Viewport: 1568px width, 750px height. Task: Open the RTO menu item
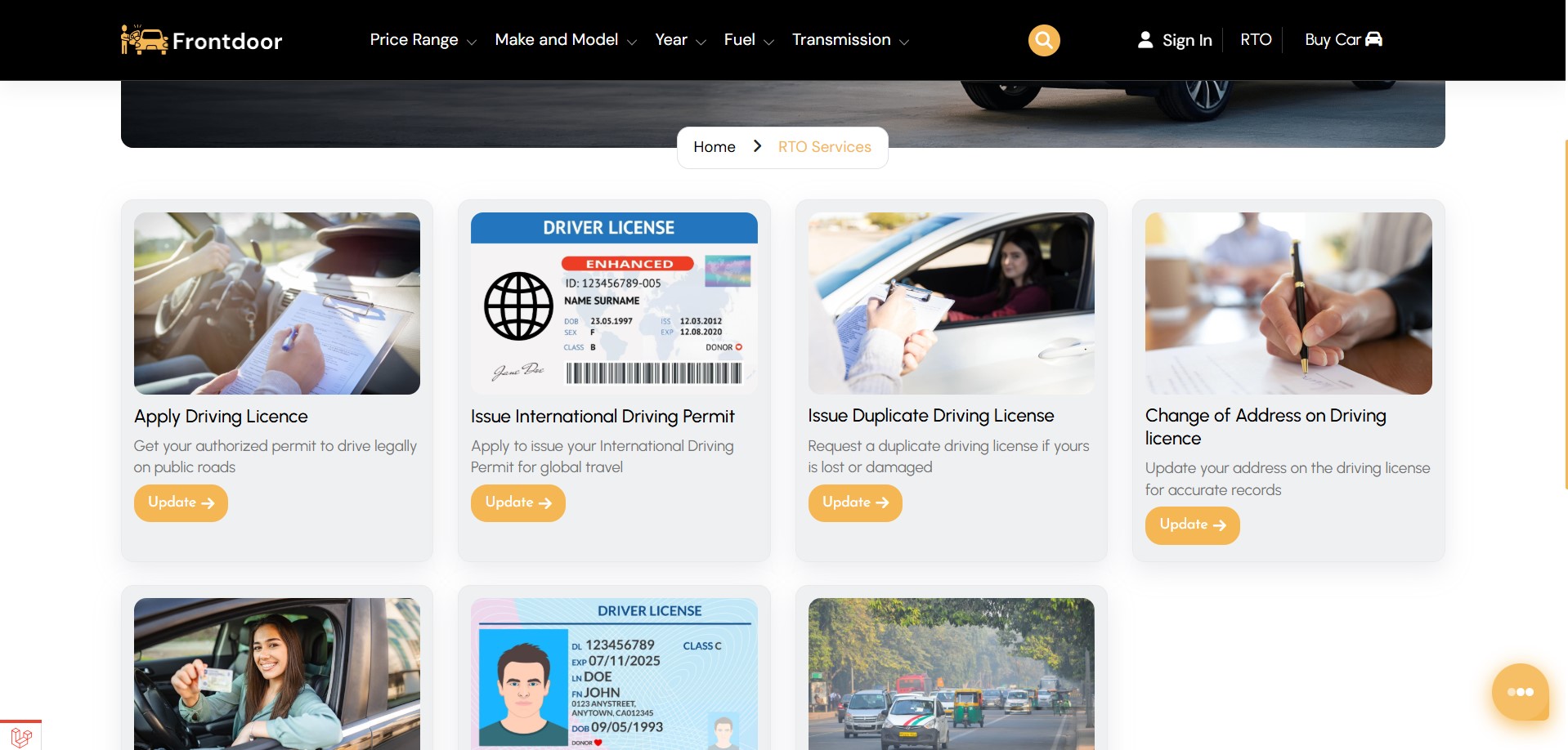(x=1255, y=40)
